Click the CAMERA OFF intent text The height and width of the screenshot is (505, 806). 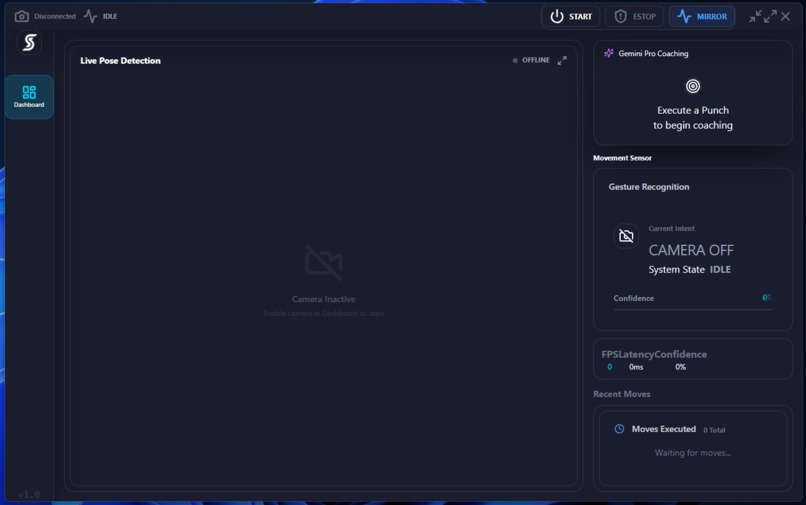click(x=691, y=250)
